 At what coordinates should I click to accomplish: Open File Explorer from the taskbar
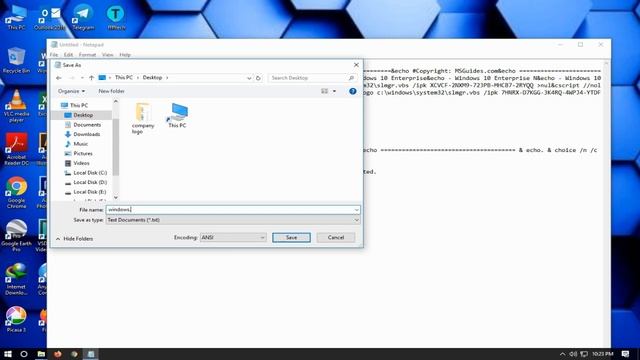click(41, 354)
